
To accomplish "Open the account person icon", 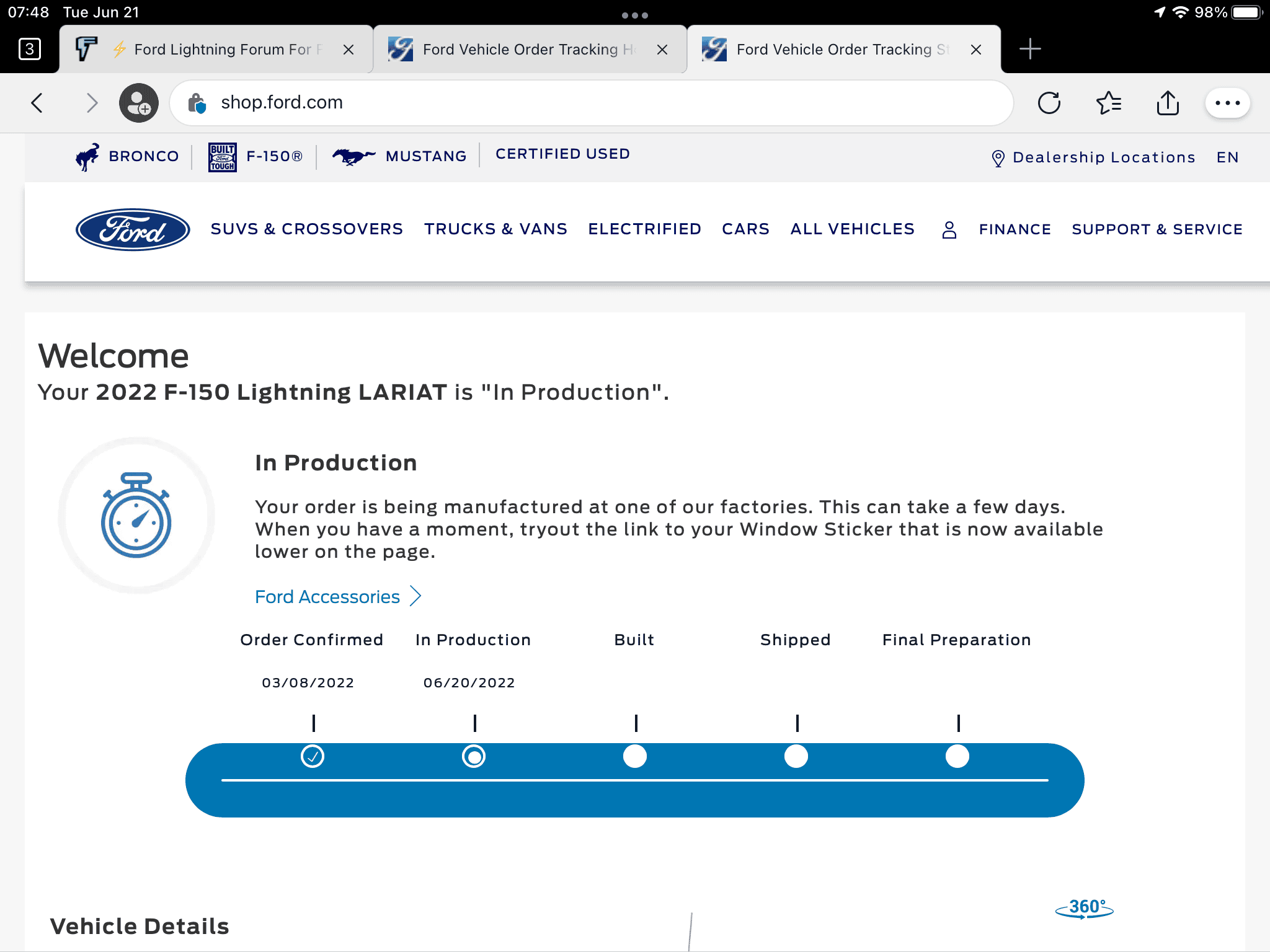I will pos(949,230).
